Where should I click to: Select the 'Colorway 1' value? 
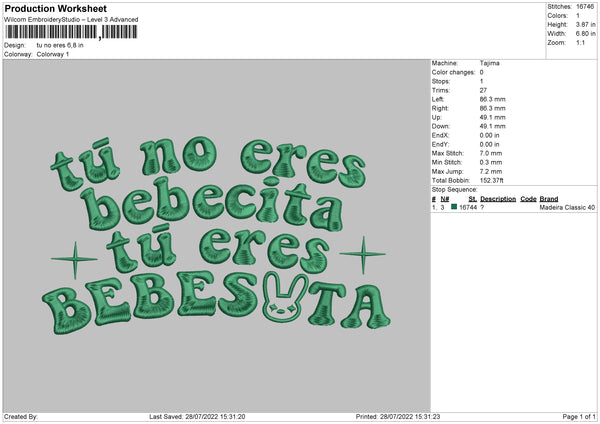click(53, 54)
